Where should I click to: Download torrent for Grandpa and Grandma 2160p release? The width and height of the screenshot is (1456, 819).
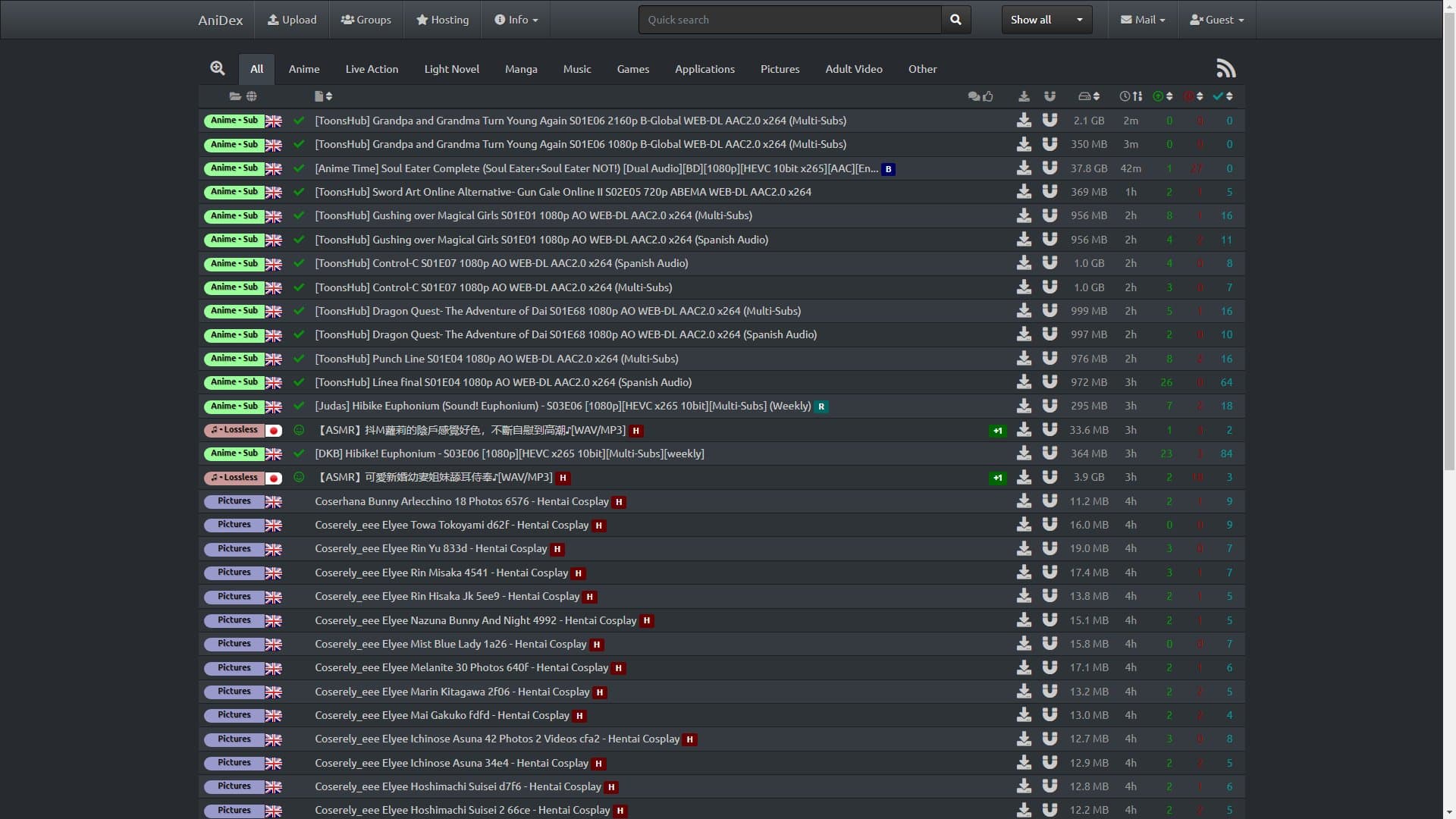point(1024,120)
